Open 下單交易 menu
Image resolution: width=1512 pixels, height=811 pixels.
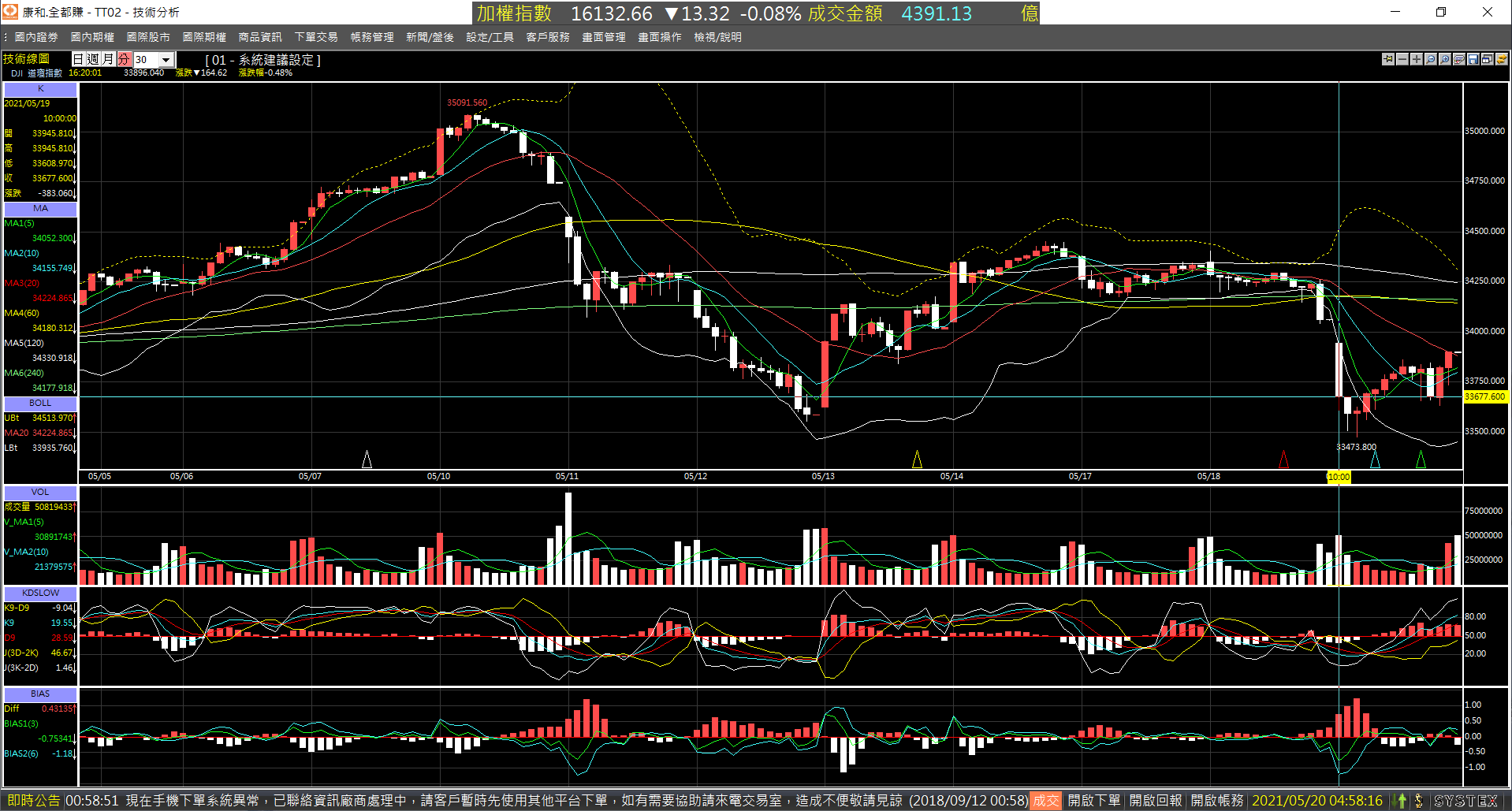pyautogui.click(x=316, y=37)
